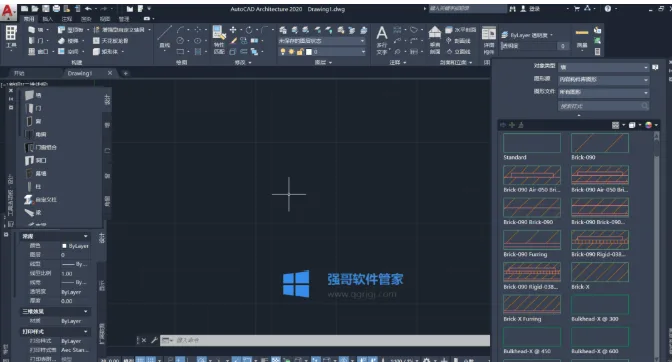The image size is (672, 362).
Task: Select the Brick-090 Furring wall style thumbnail
Action: (x=532, y=240)
